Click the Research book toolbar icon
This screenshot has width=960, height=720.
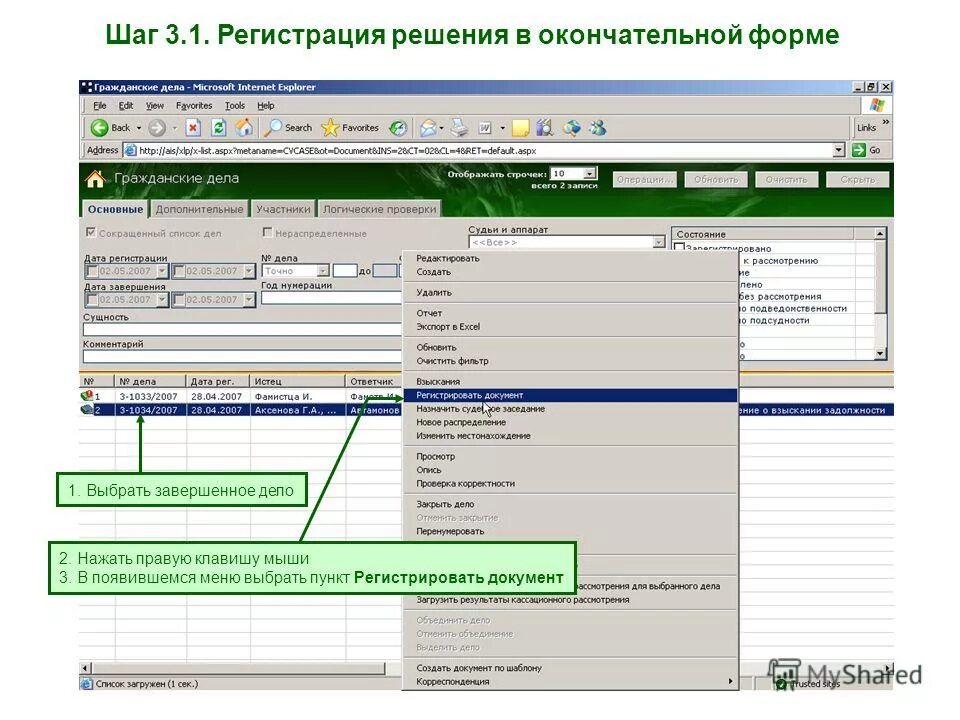[545, 128]
